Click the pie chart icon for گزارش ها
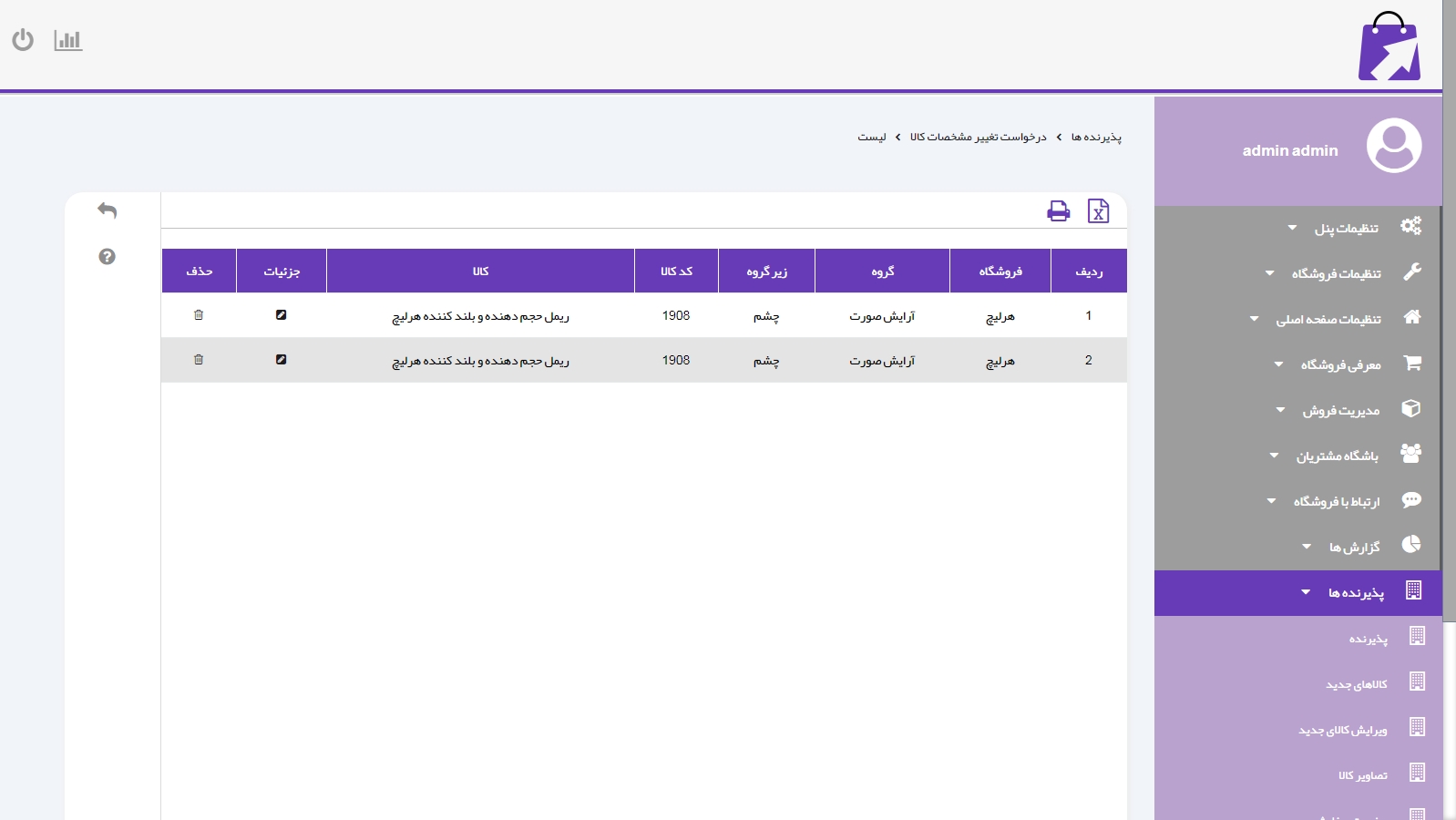This screenshot has width=1456, height=820. point(1411,545)
